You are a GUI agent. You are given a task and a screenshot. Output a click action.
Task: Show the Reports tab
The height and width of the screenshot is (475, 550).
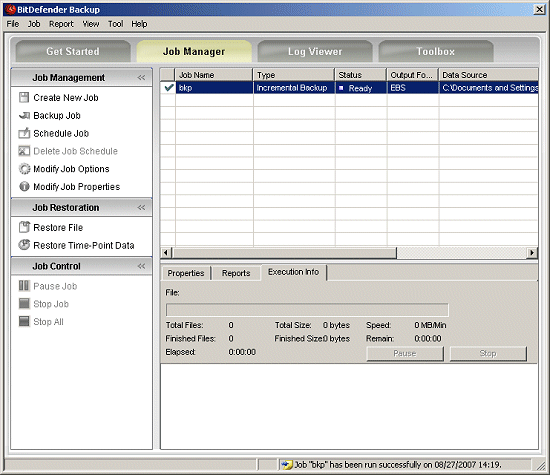click(236, 273)
